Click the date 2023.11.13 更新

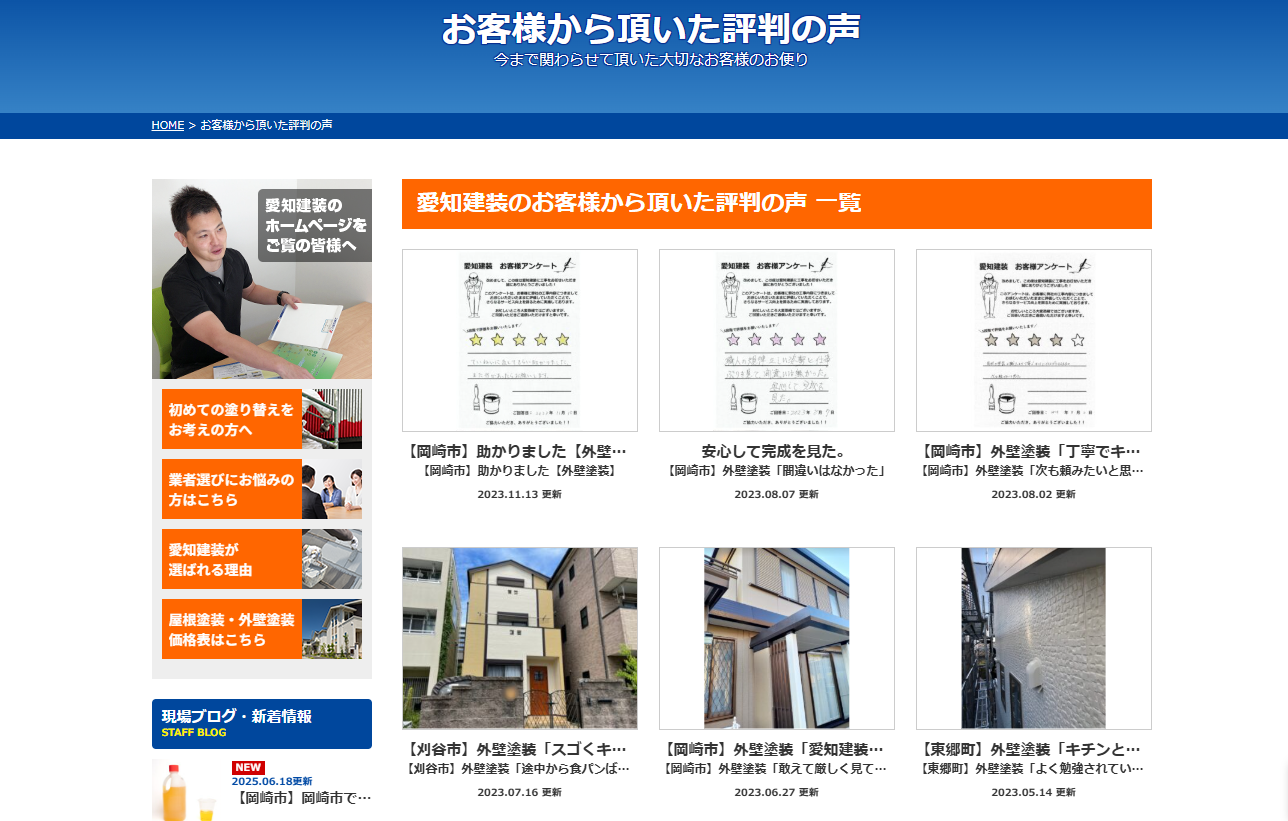(x=520, y=494)
